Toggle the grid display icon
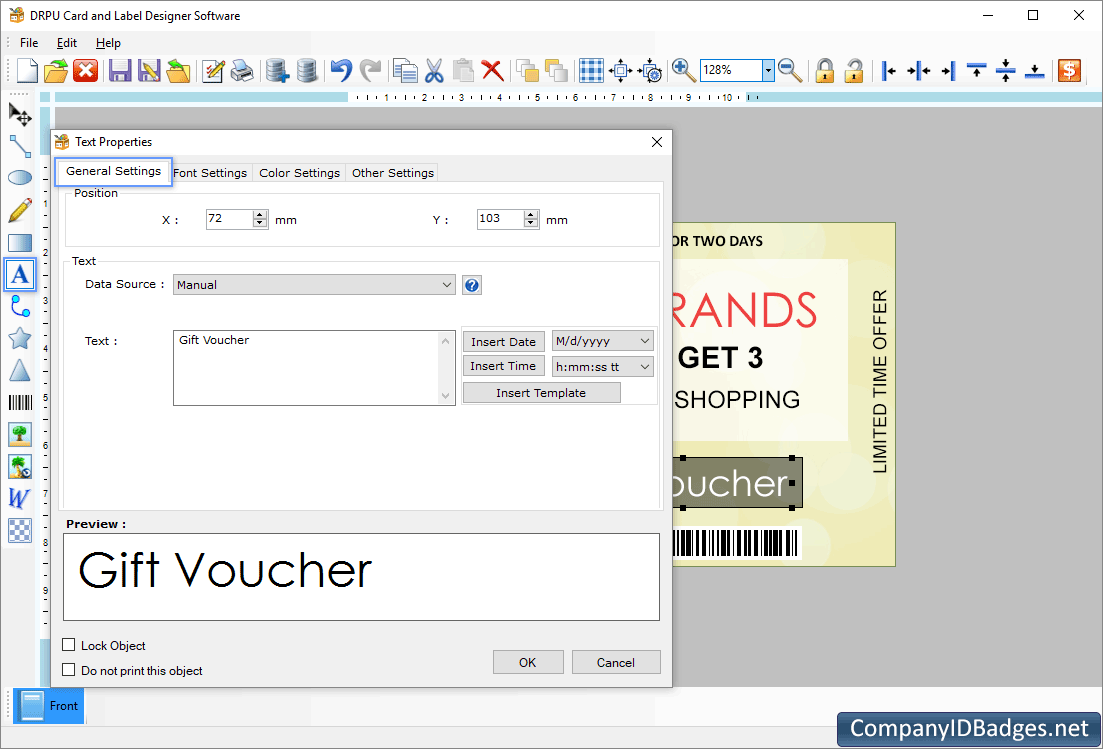 (591, 70)
